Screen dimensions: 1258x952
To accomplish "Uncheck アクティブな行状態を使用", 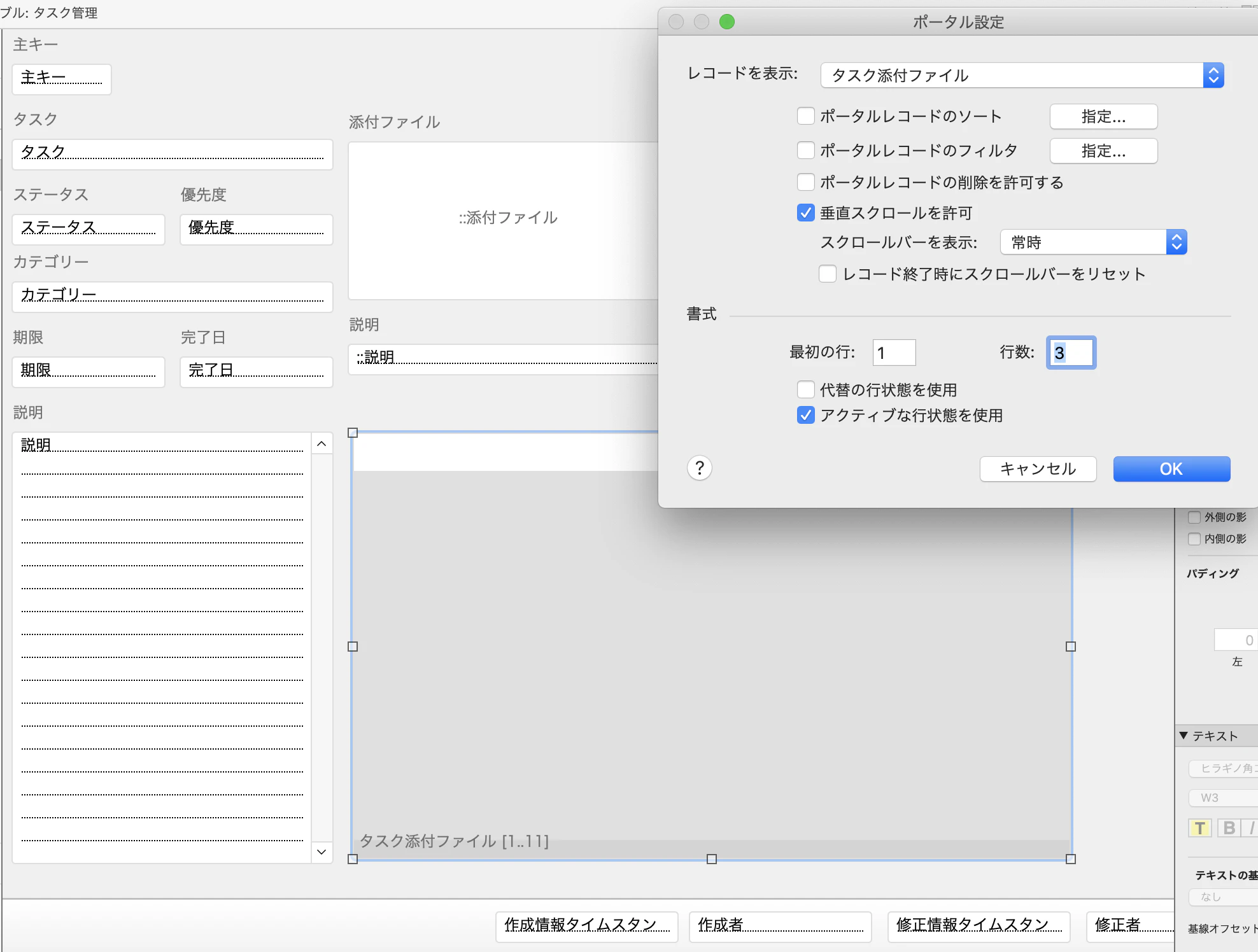I will [806, 415].
